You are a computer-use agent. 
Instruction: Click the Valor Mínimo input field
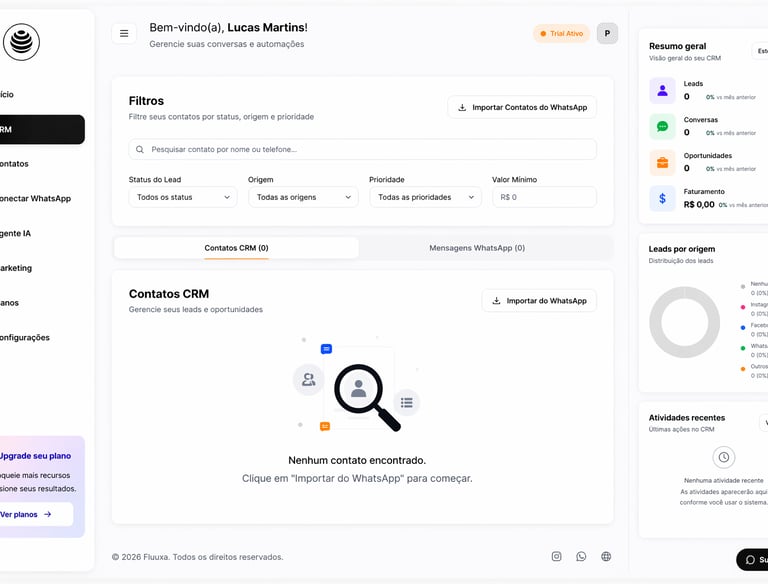(x=544, y=197)
